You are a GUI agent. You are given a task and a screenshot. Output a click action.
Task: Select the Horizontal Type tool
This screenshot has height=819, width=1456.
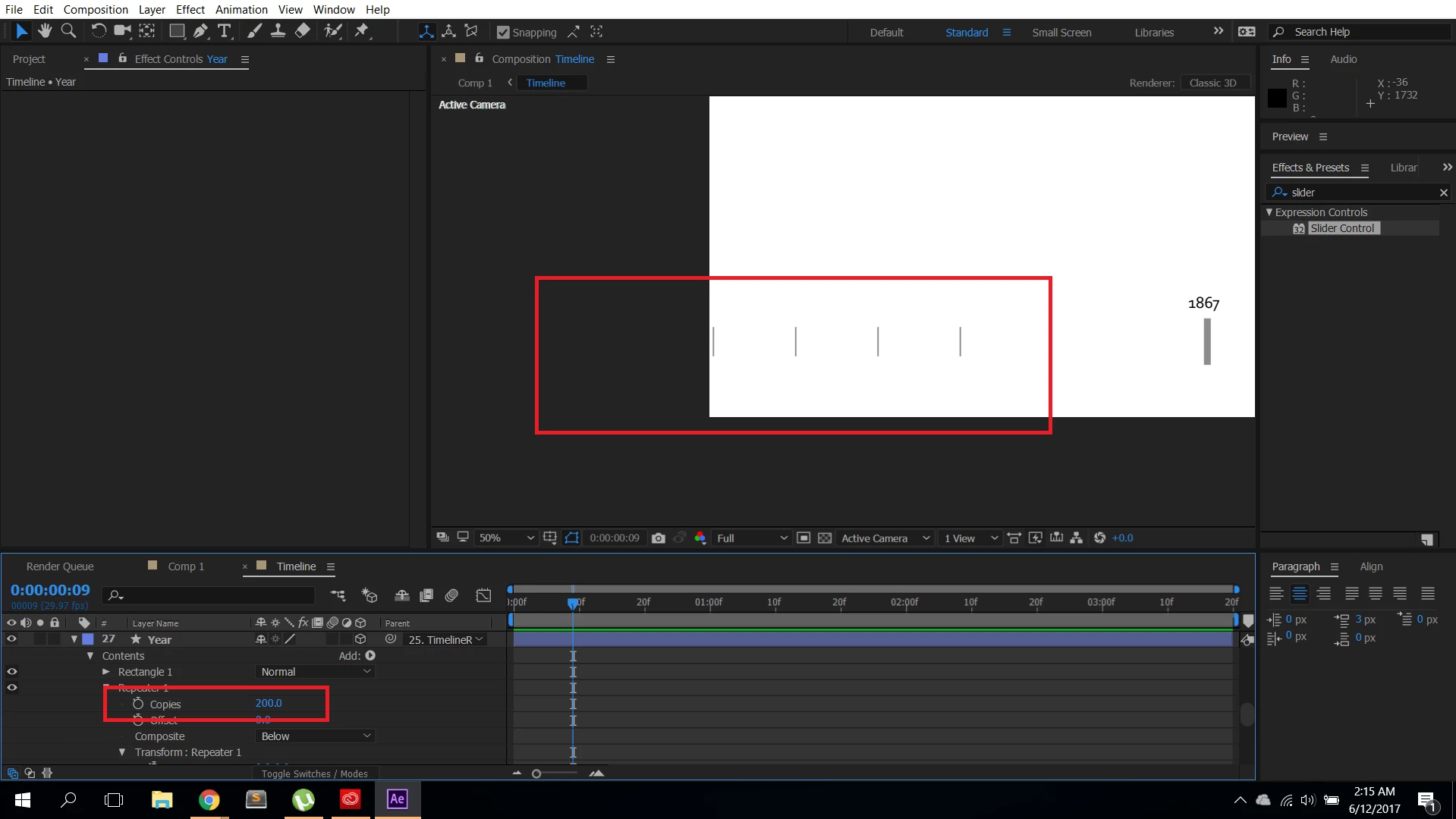pyautogui.click(x=225, y=31)
